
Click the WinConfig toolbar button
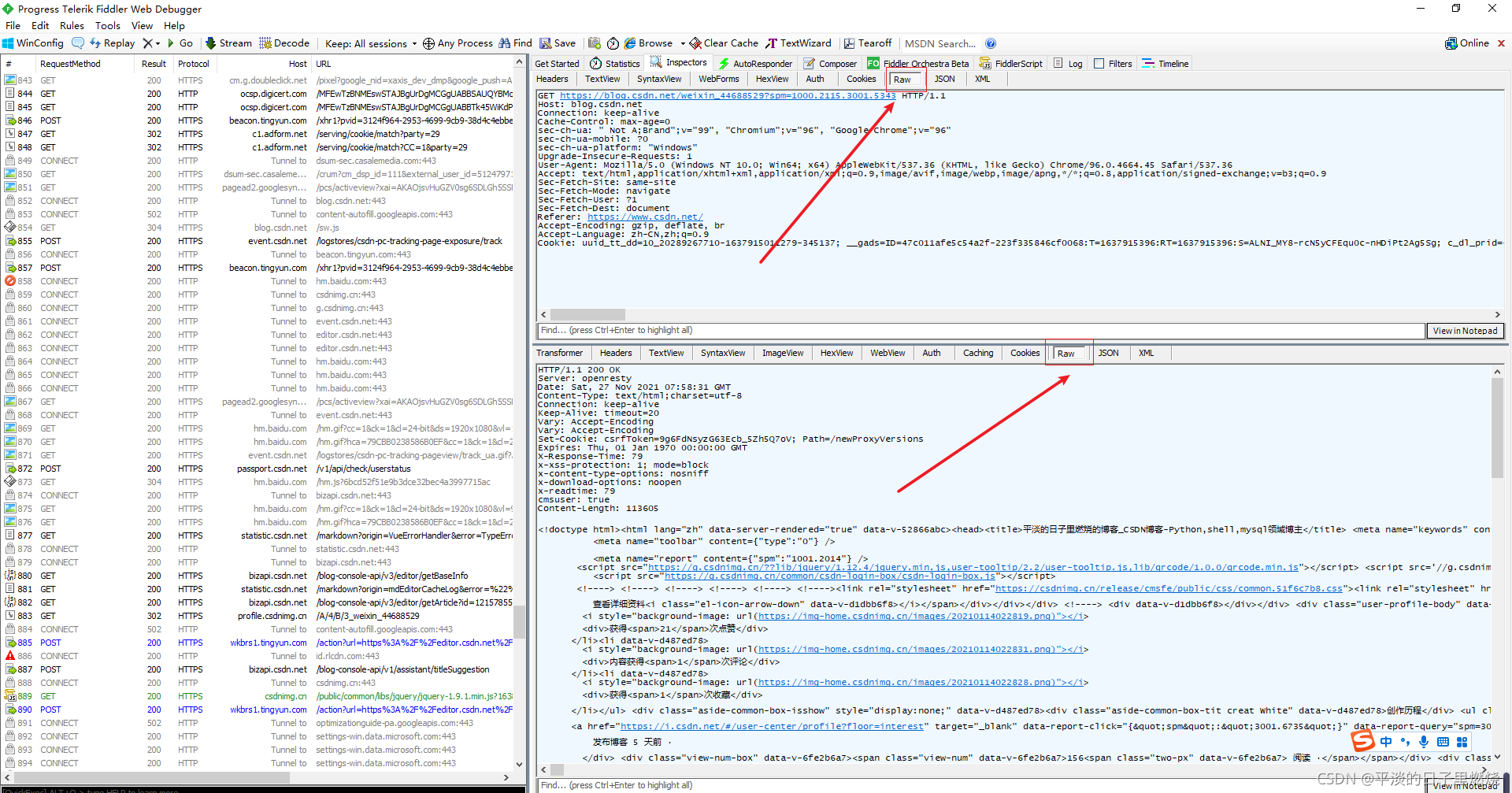(33, 43)
